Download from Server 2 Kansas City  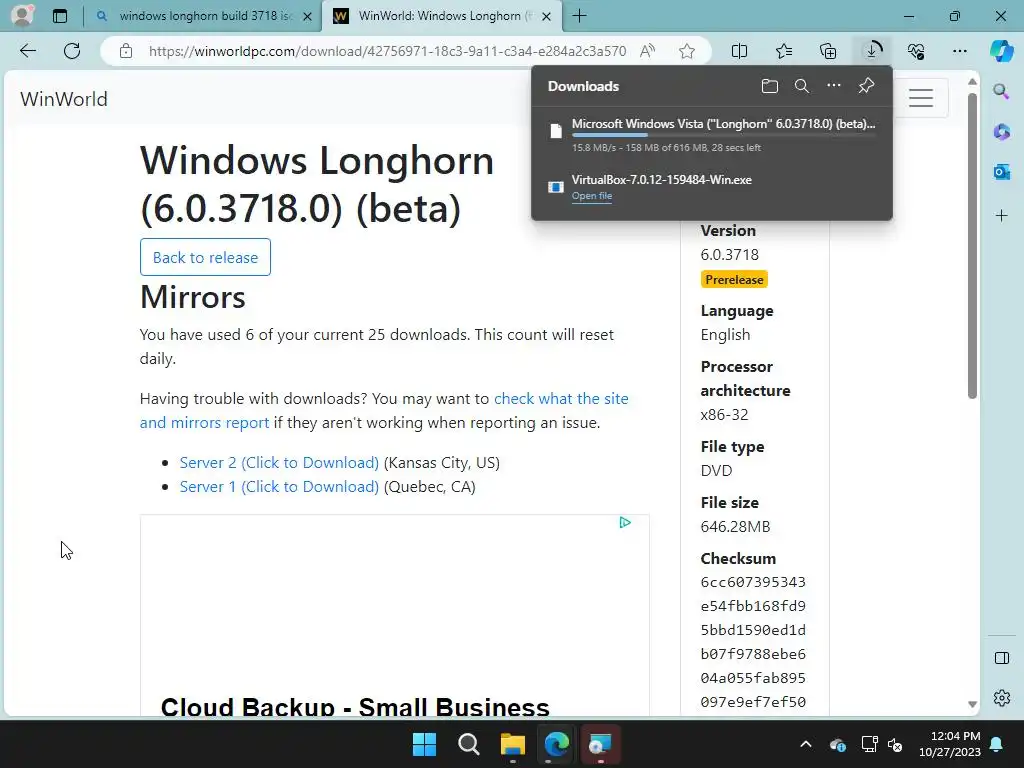coord(279,462)
